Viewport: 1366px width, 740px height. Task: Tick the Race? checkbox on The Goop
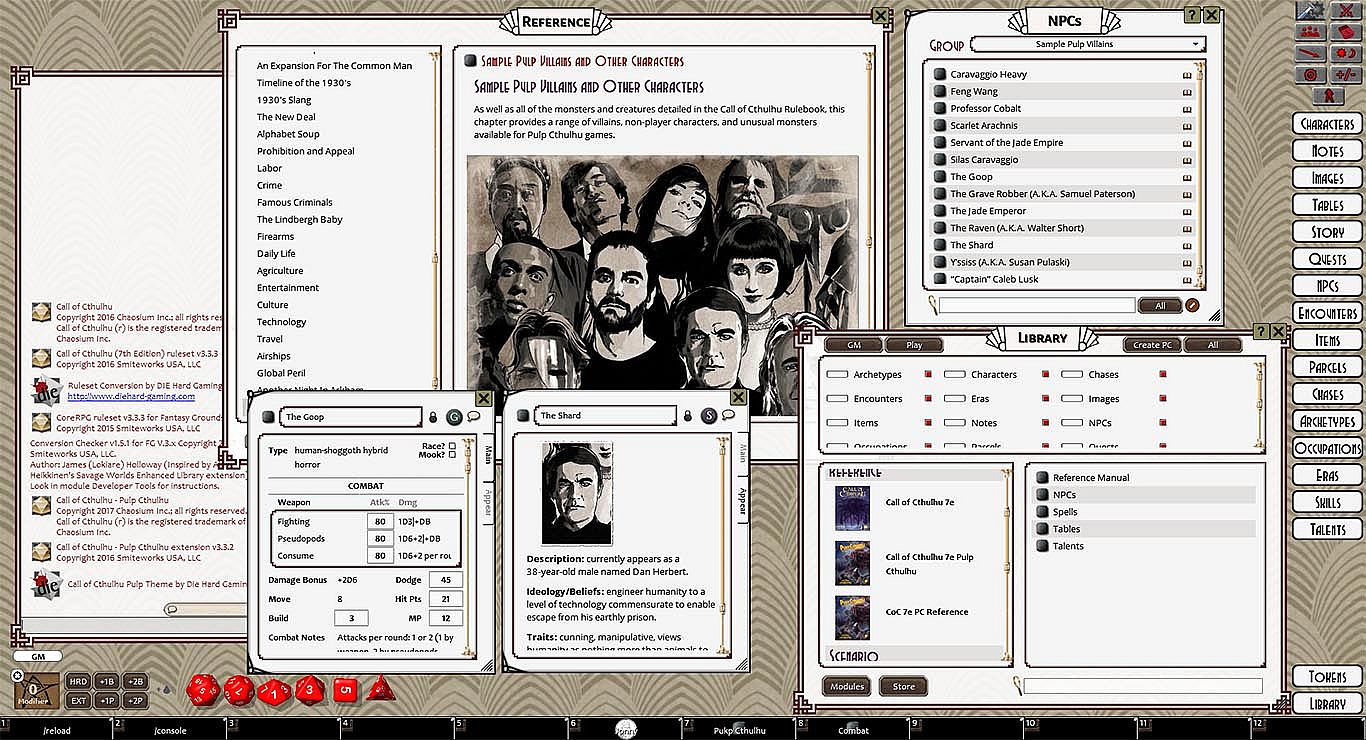pos(452,446)
